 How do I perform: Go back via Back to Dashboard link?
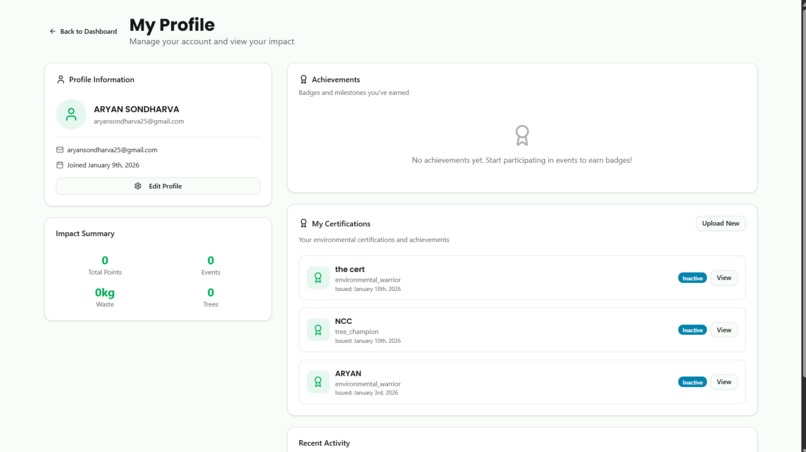tap(83, 31)
